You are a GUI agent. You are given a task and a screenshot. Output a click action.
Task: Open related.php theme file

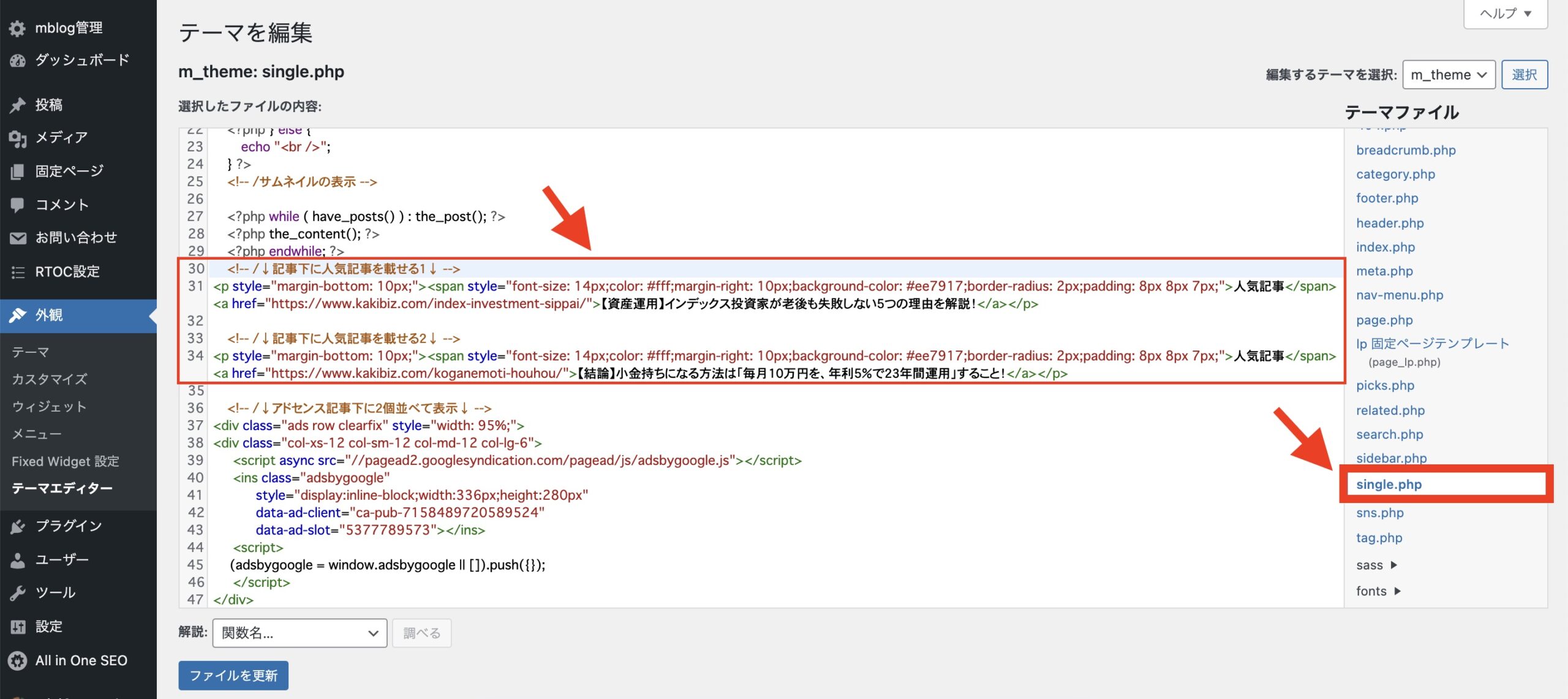point(1390,410)
